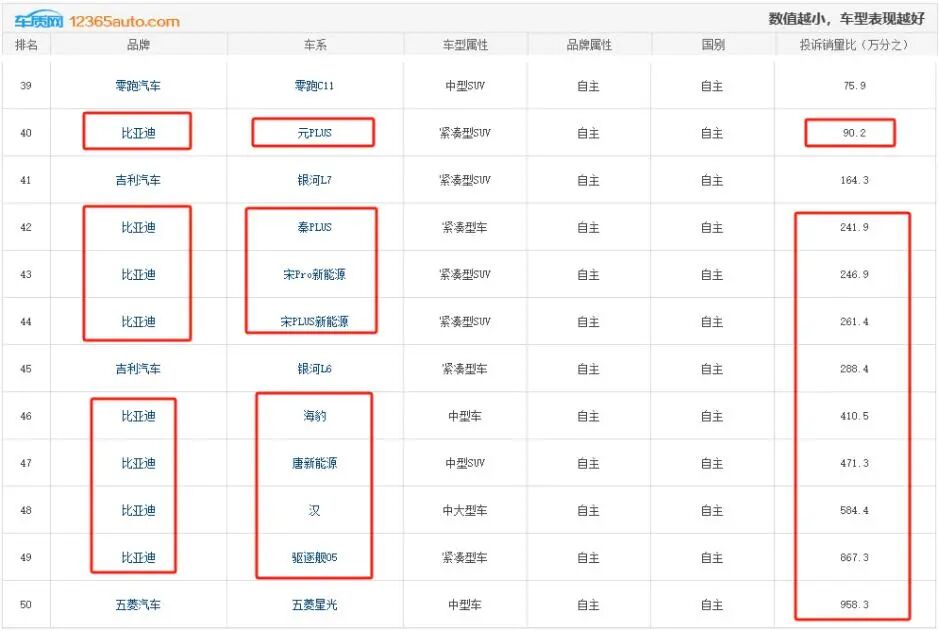Viewport: 939px width, 631px height.
Task: Click 吉利汽车 brand in rank 45 row
Action: point(138,369)
